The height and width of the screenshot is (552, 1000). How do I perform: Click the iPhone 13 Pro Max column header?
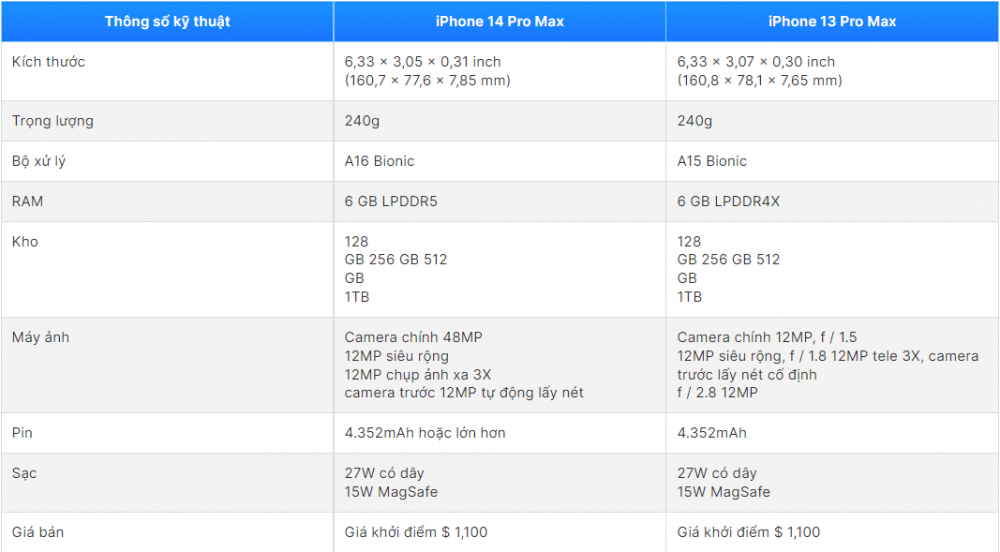coord(832,21)
